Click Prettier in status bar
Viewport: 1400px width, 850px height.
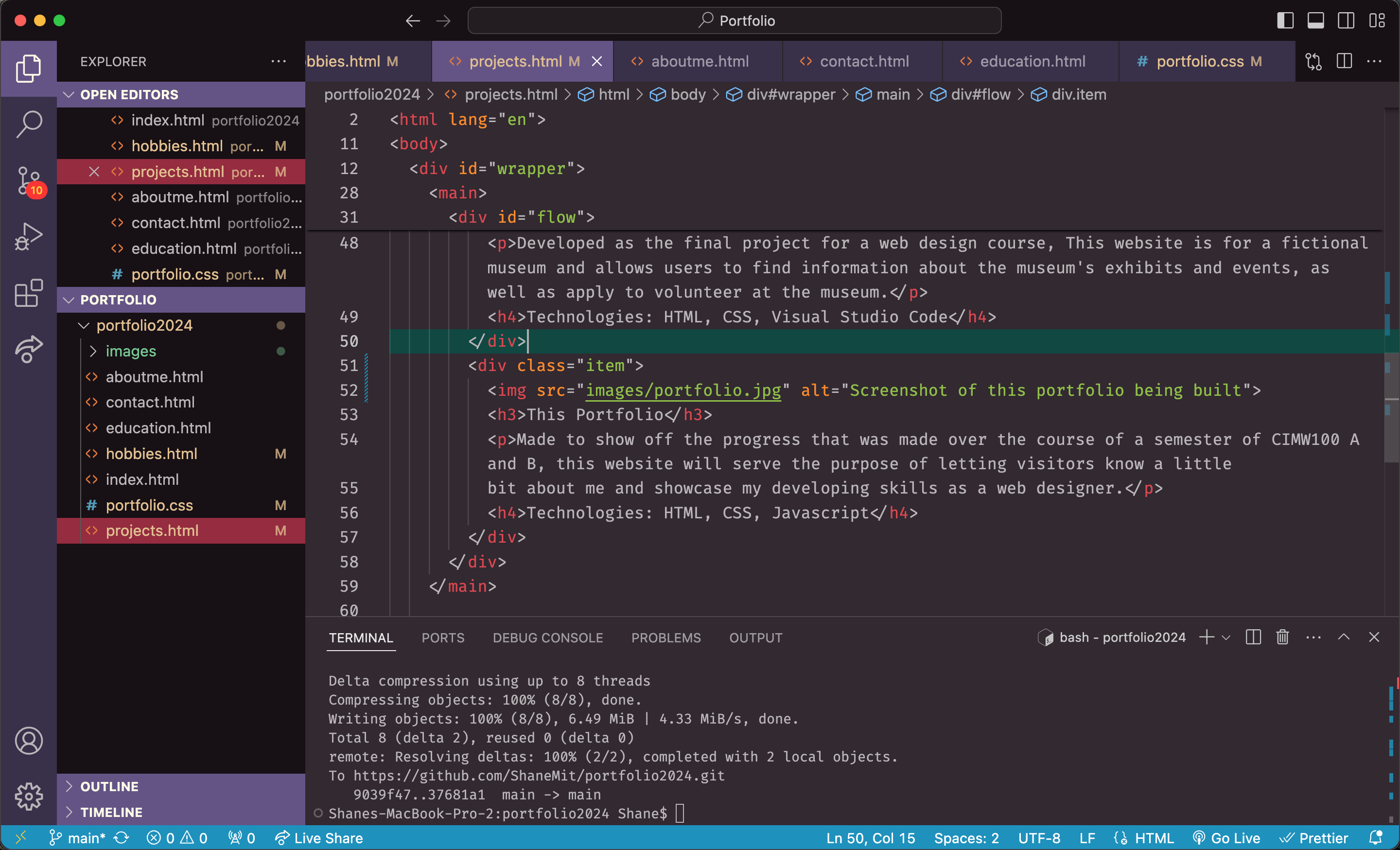tap(1313, 837)
